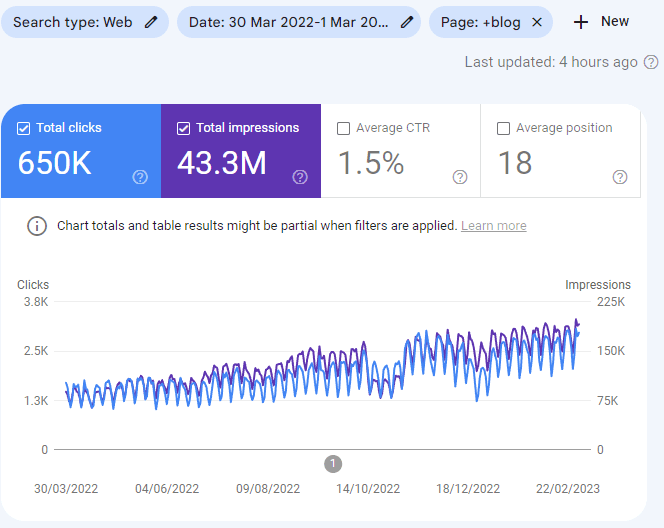
Task: Click the info icon next to chart totals notice
Action: [x=37, y=226]
